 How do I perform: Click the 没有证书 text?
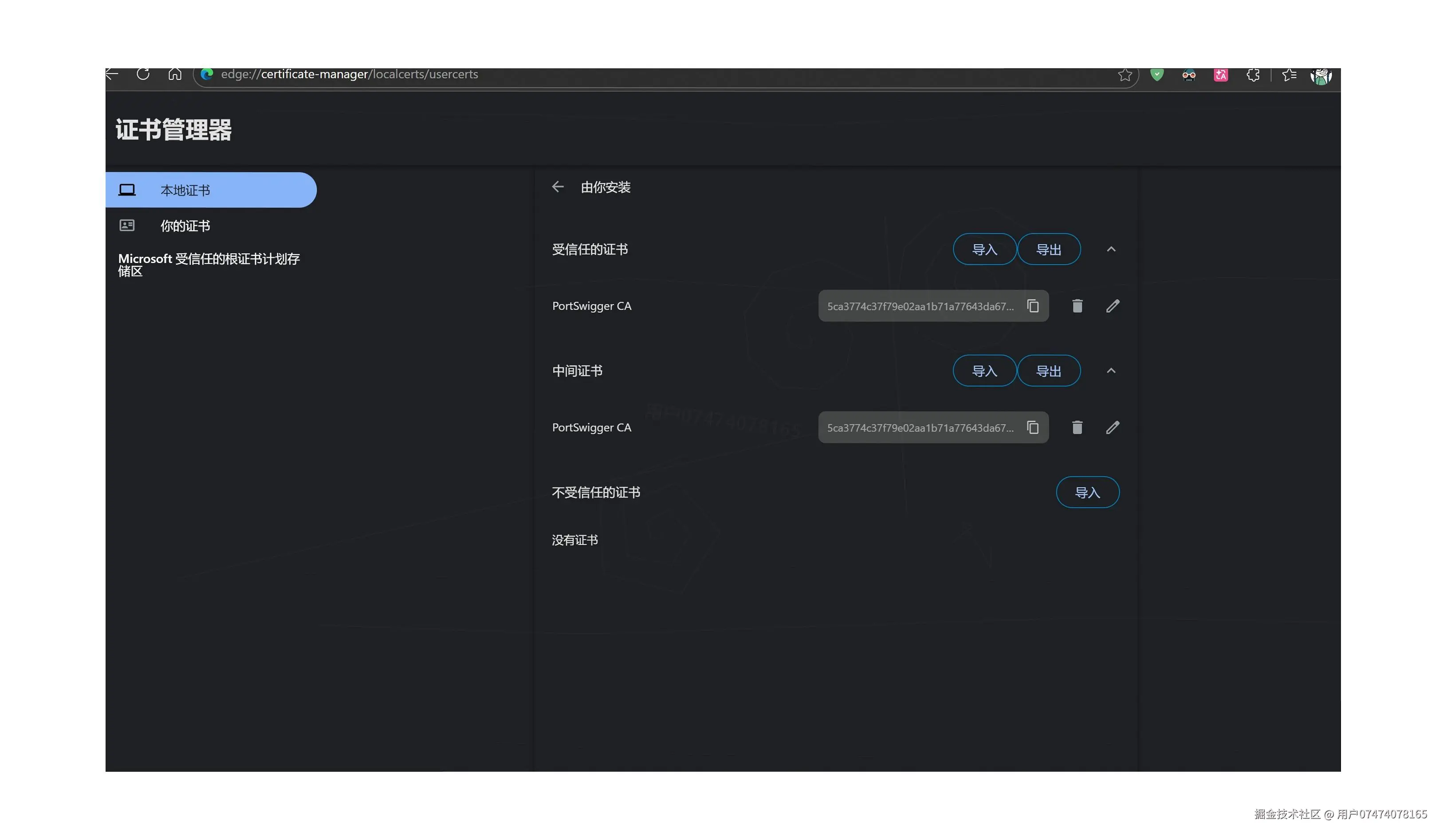point(575,540)
